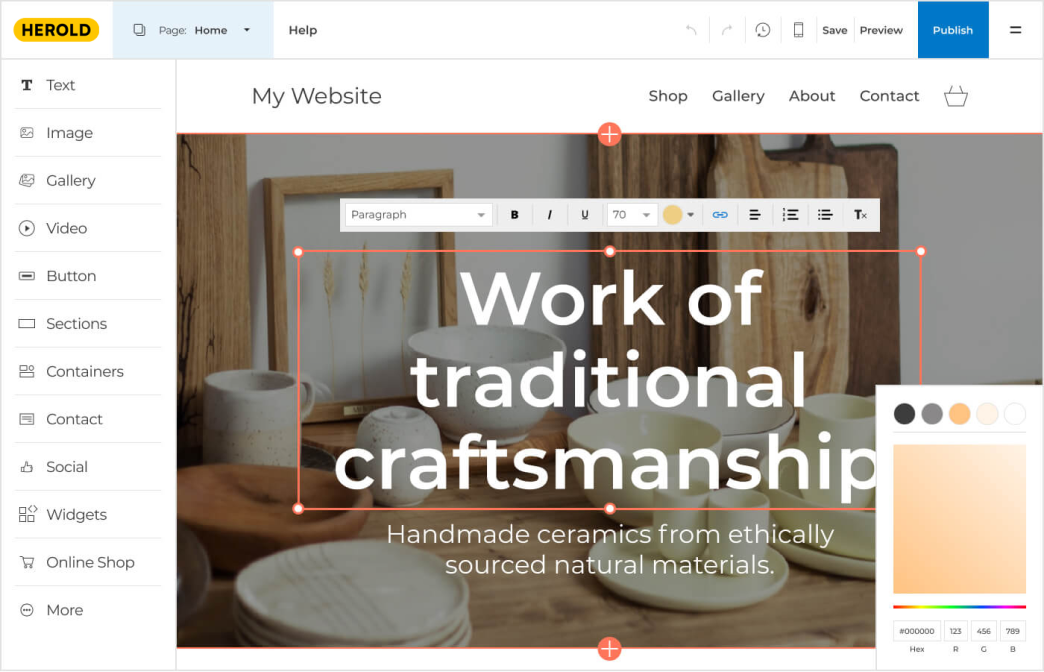Click the top-right resize handle of heading box
This screenshot has height=672, width=1044.
point(921,251)
